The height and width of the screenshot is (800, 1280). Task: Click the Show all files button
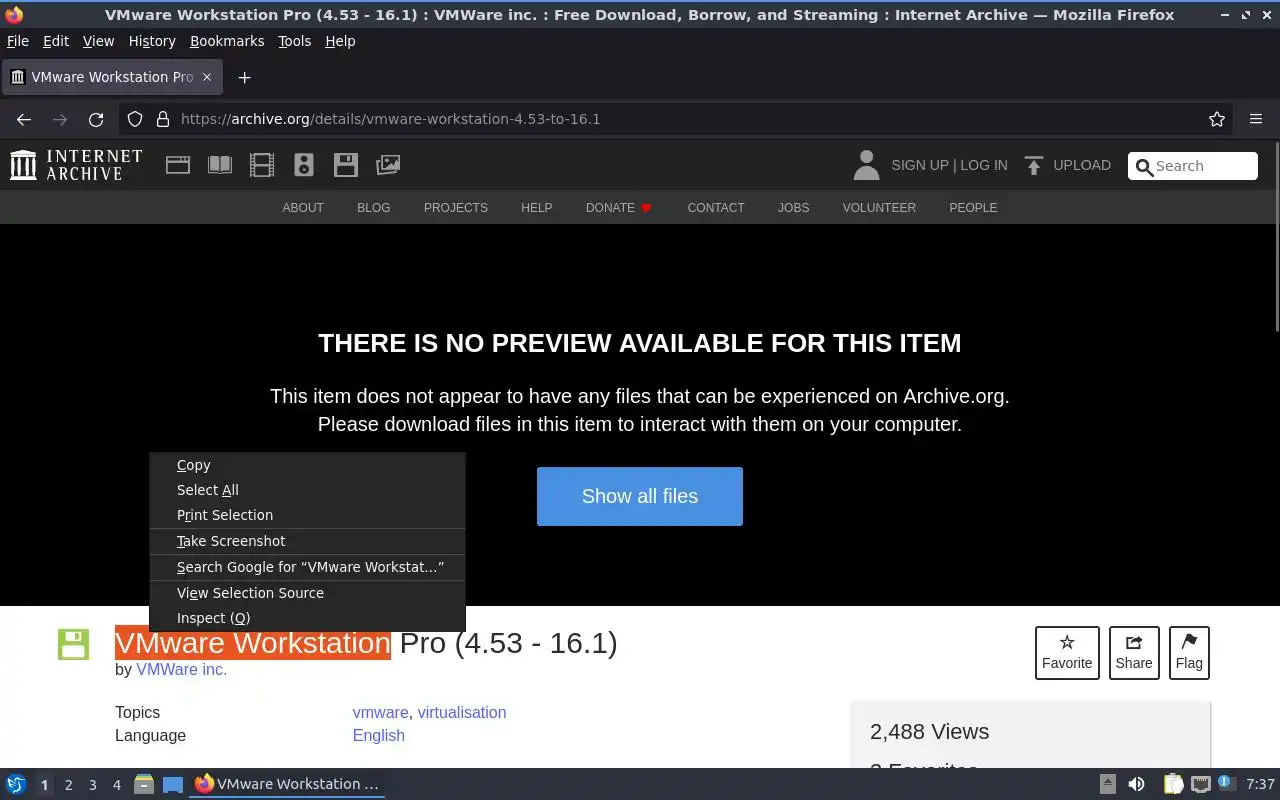pos(640,496)
